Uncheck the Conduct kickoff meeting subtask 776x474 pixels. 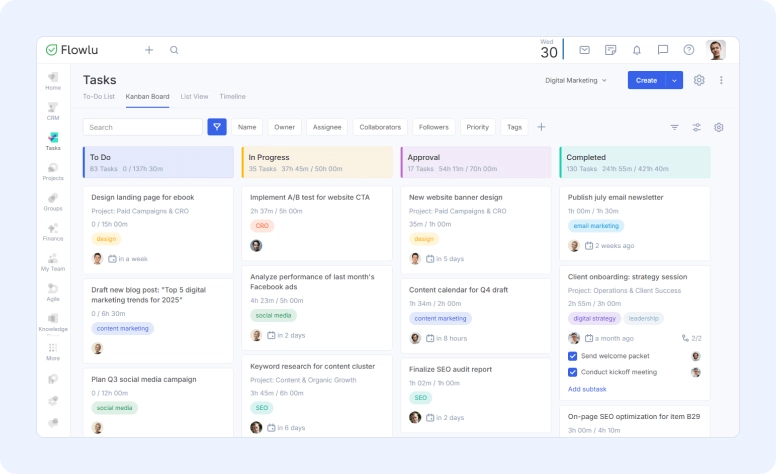[x=572, y=372]
